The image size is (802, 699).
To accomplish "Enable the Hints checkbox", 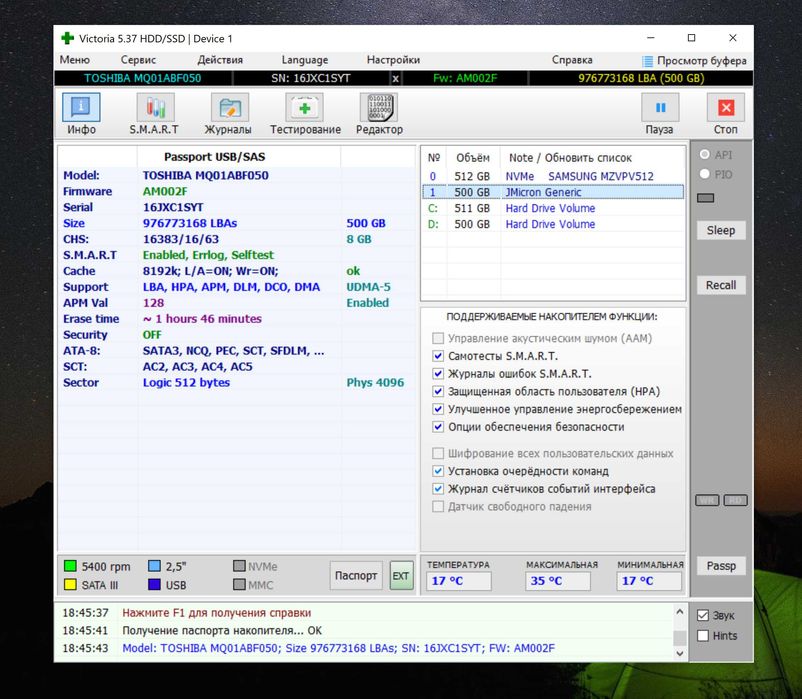I will (x=703, y=636).
